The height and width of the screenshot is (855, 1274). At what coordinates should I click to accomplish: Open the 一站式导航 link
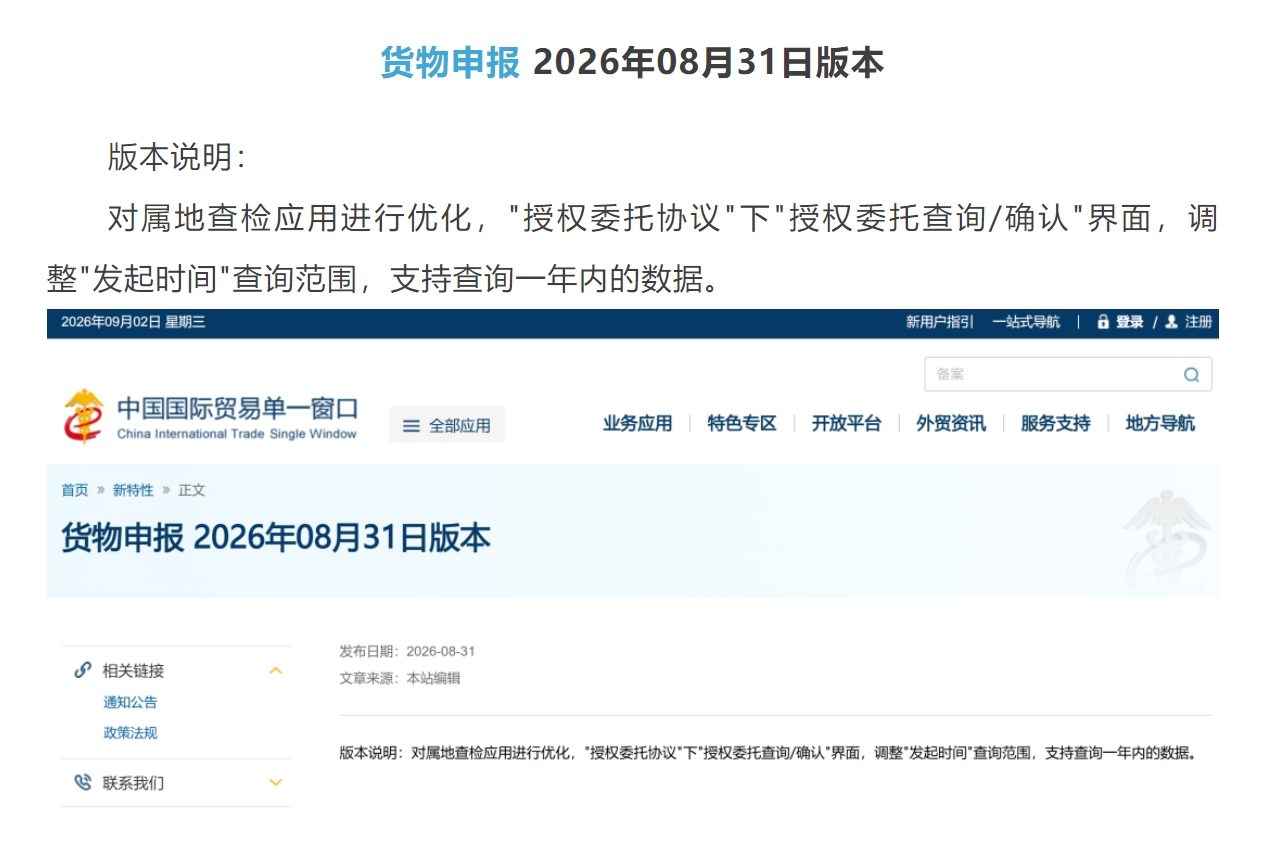point(1026,322)
